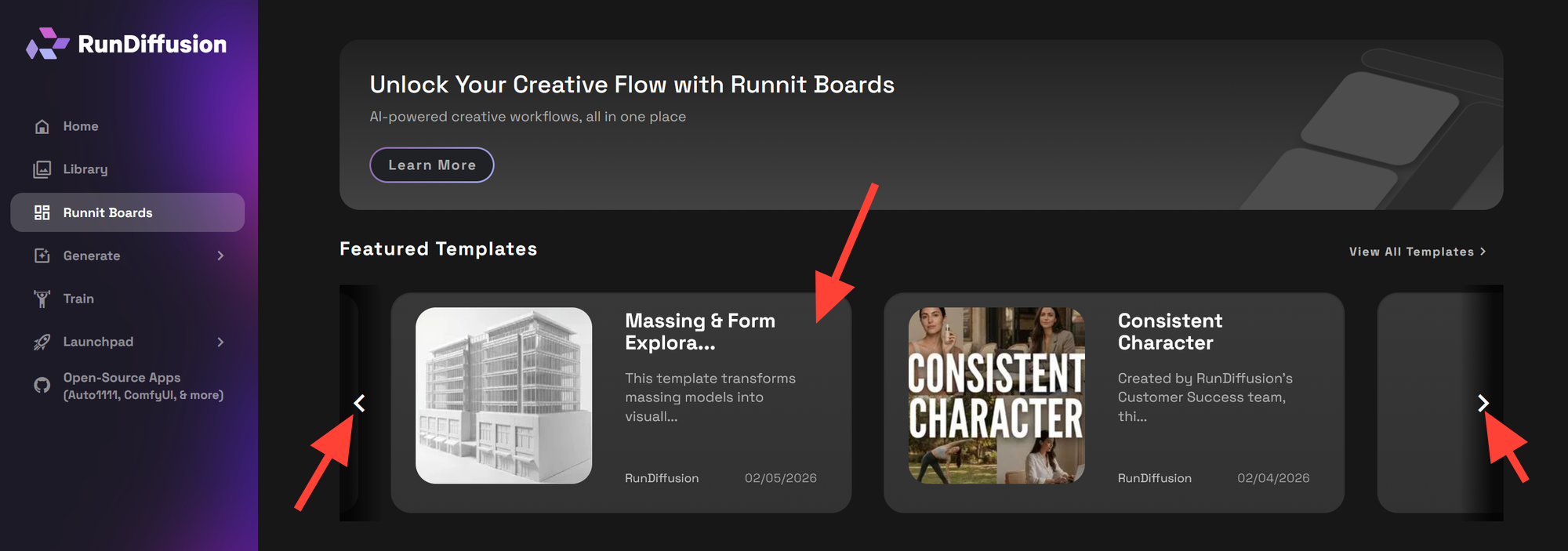
Task: Click the Home house icon
Action: (42, 127)
